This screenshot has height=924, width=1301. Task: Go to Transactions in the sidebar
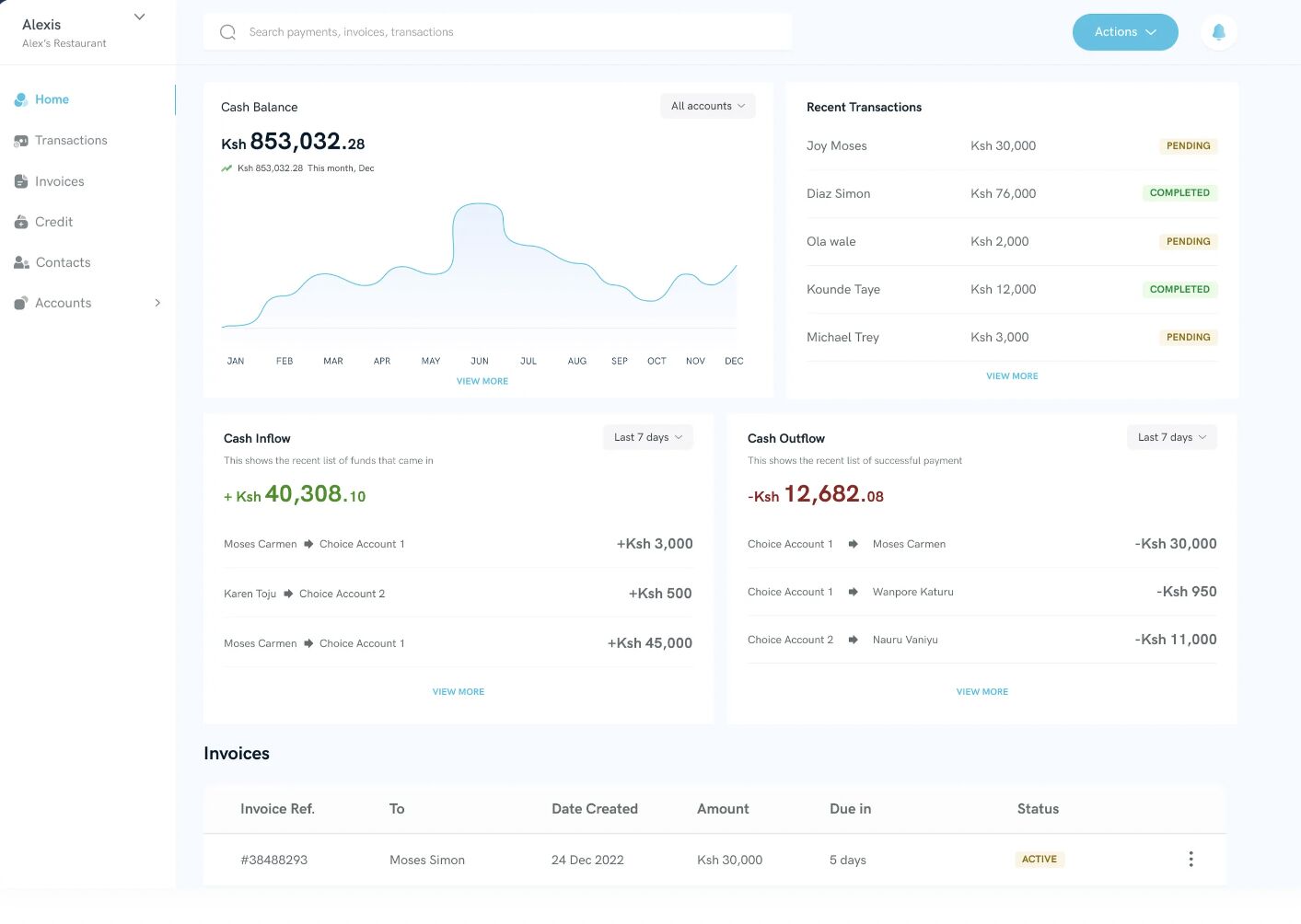(x=71, y=141)
